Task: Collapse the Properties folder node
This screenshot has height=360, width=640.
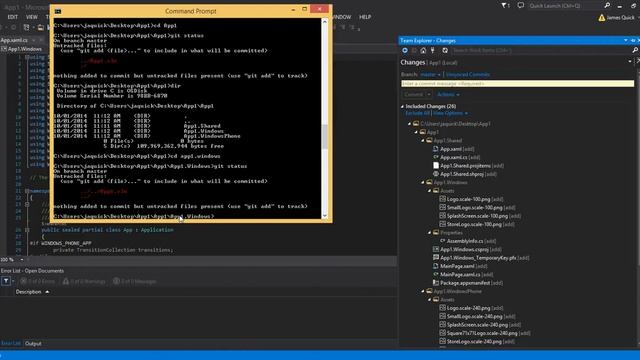Action: (429, 233)
